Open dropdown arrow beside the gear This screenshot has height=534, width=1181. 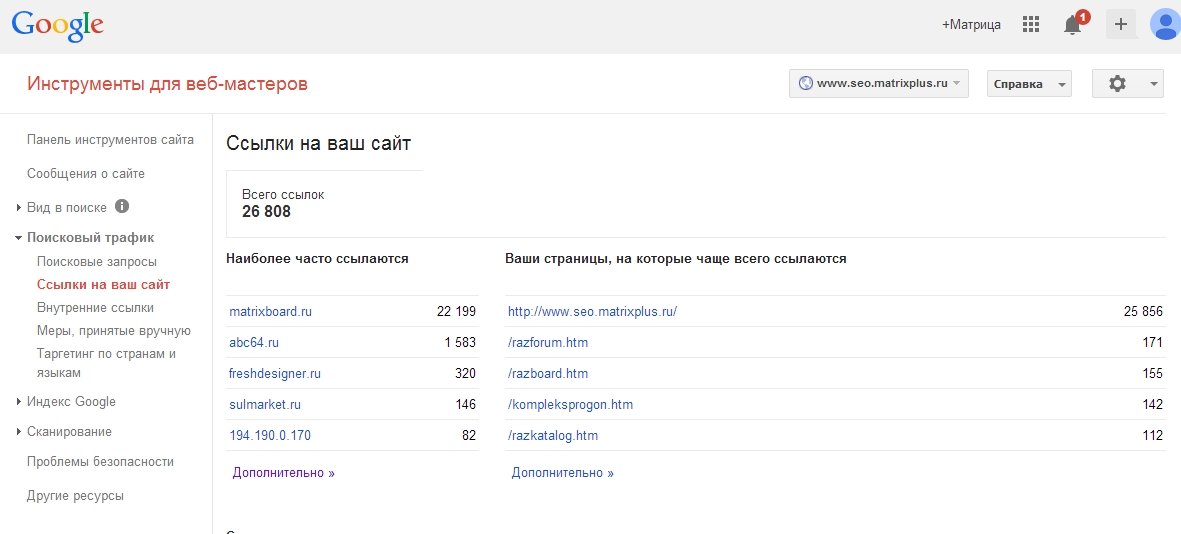coord(1154,84)
